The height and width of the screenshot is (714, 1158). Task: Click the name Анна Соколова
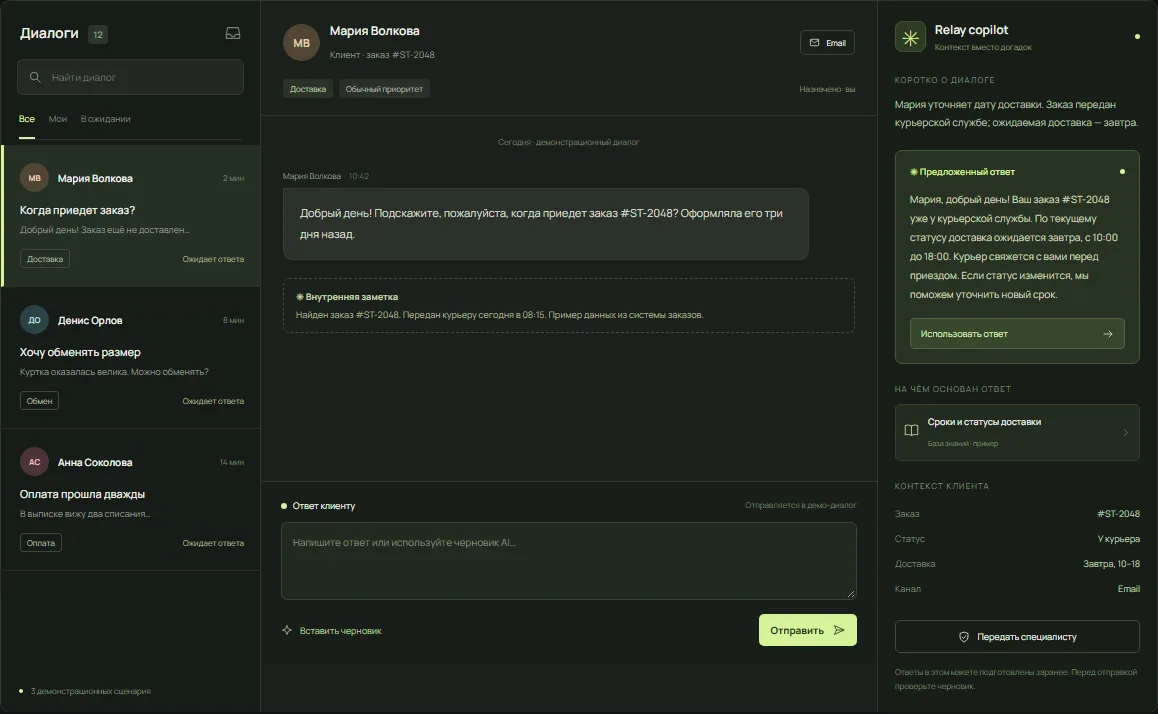[95, 462]
